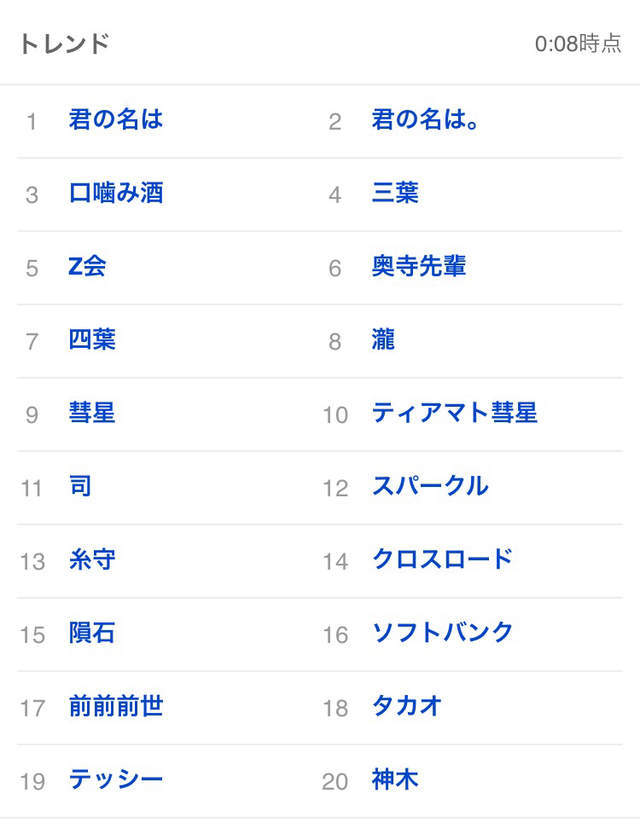
Task: Open the trend link 君の名は ranked first
Action: [x=115, y=121]
